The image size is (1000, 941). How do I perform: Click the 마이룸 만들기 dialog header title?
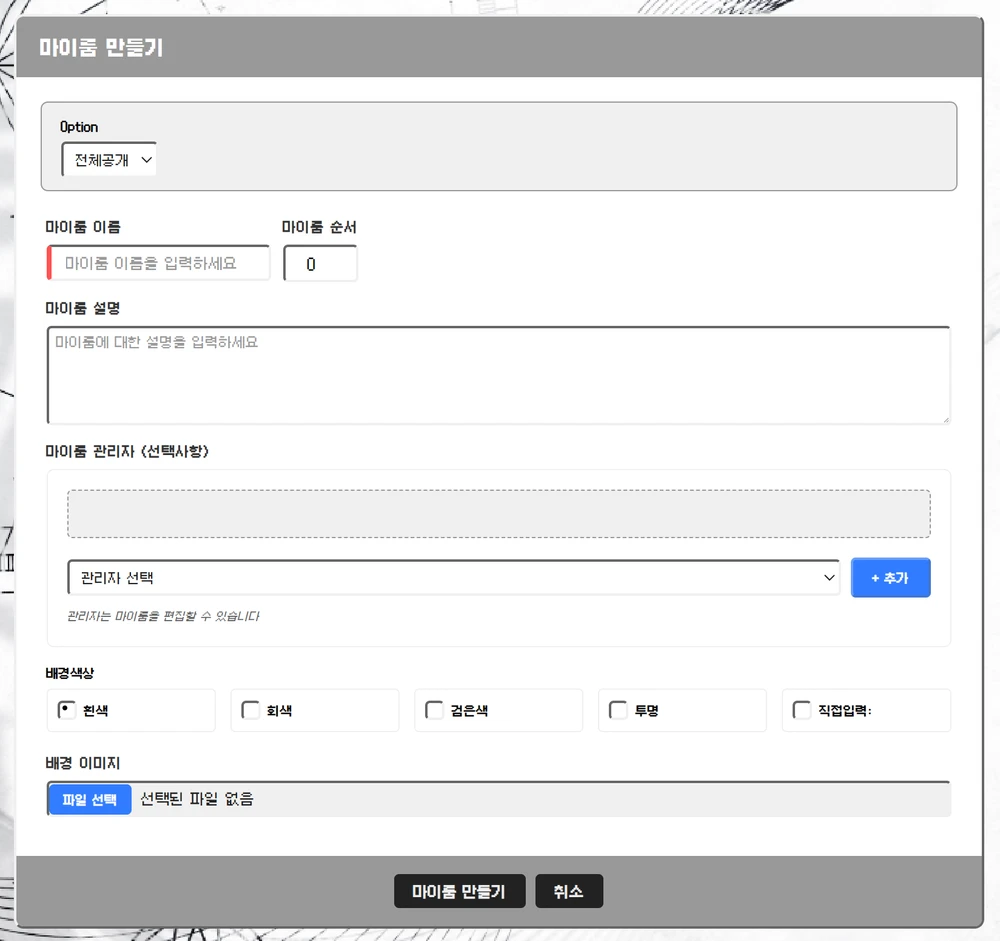pos(101,48)
